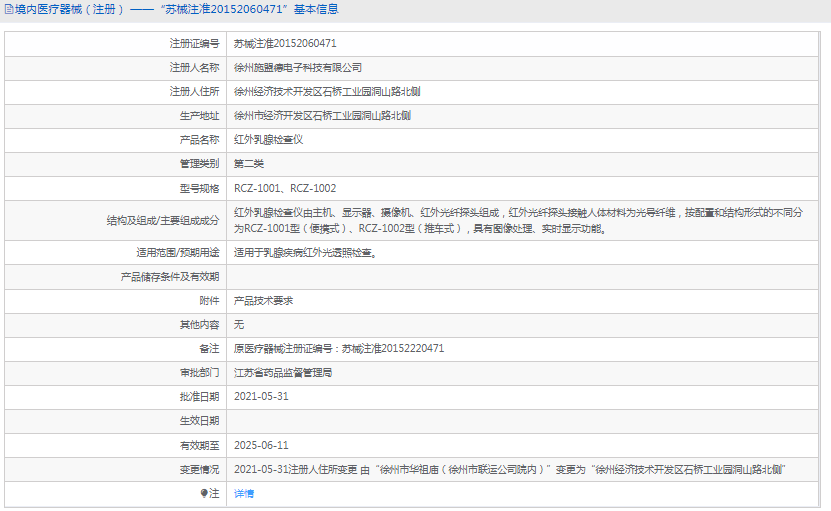Click the 生产地址 row label

pos(199,116)
